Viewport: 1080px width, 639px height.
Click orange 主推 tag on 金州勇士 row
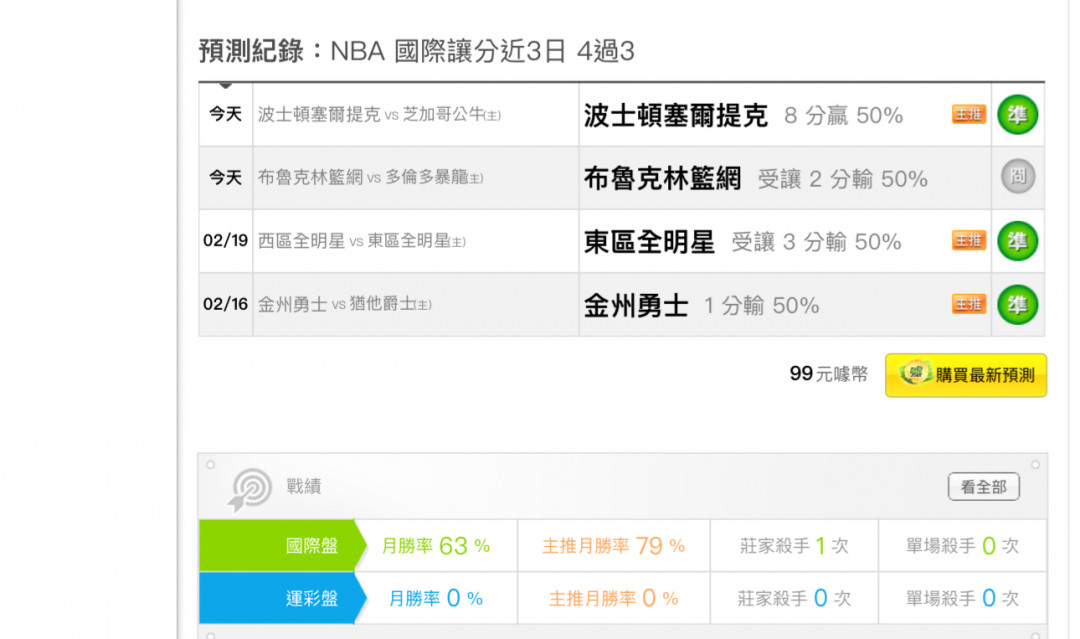(x=968, y=304)
